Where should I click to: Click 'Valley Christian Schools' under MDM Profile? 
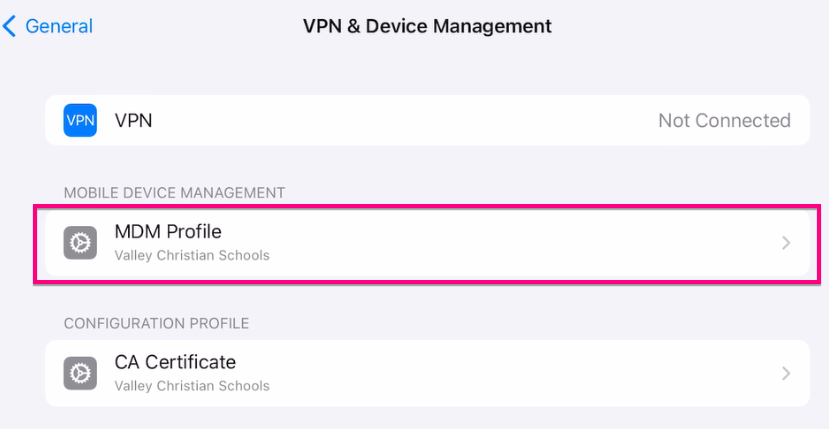point(192,255)
